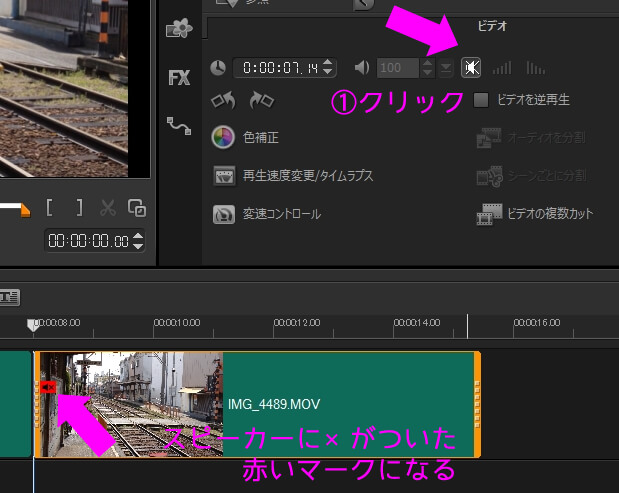Click the clip duration spinner arrows
619x493 pixels.
[x=329, y=68]
